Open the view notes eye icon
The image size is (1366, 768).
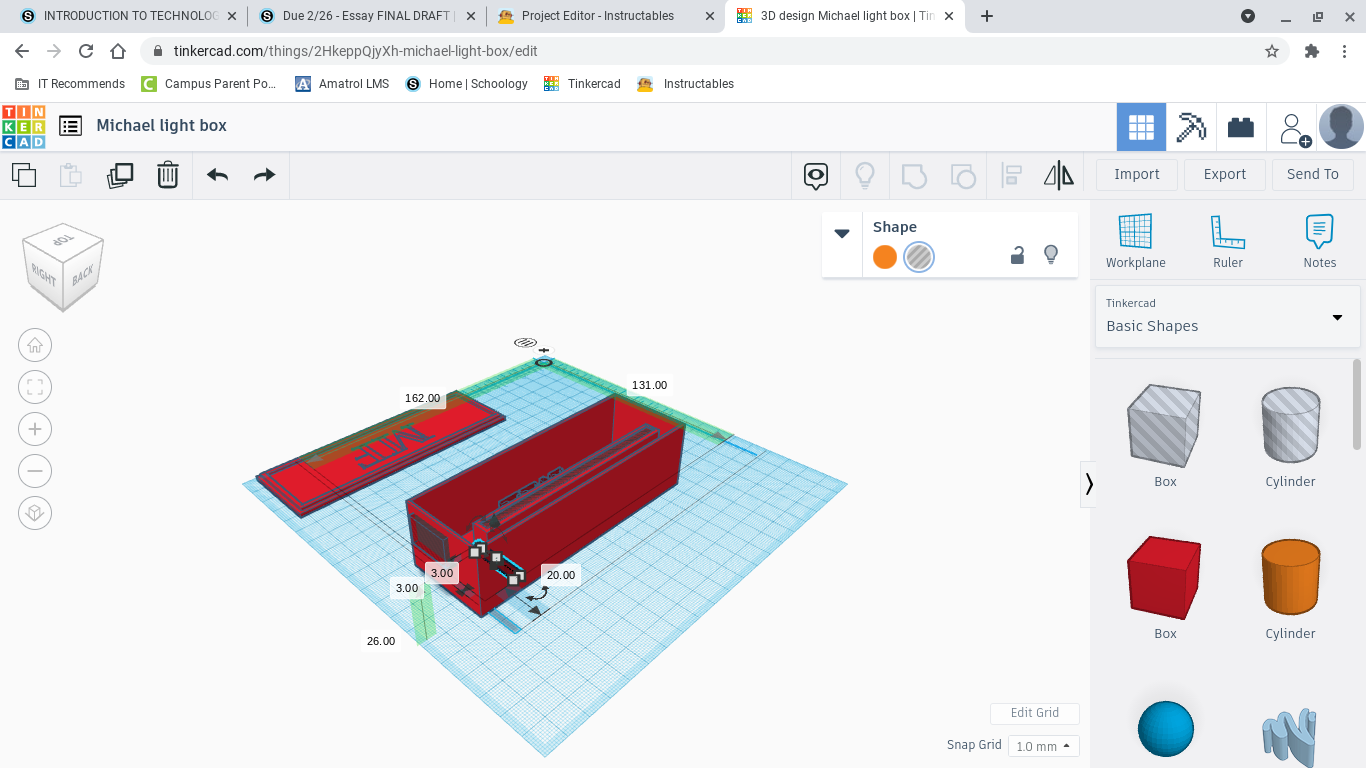816,176
